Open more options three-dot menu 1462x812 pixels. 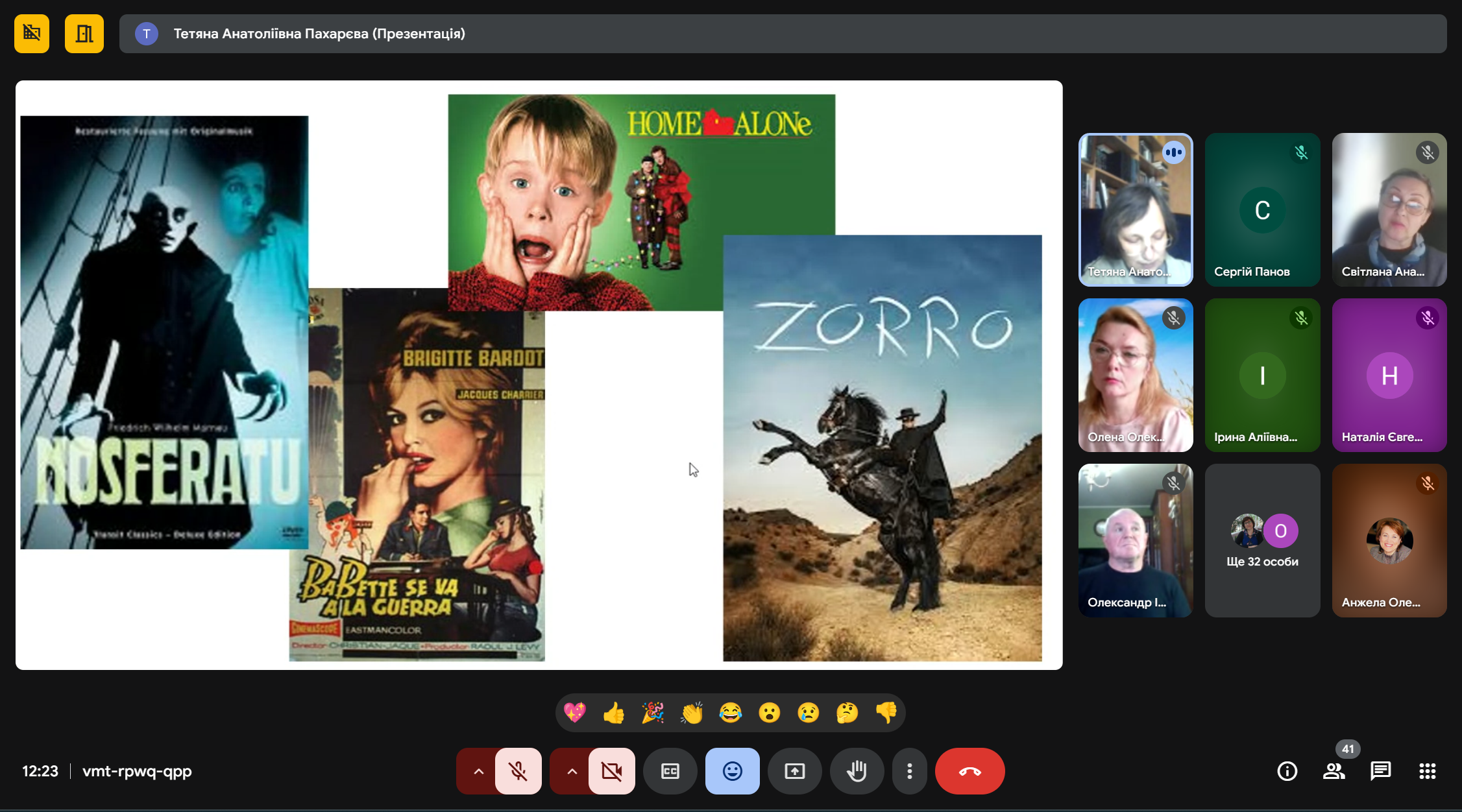pos(910,771)
